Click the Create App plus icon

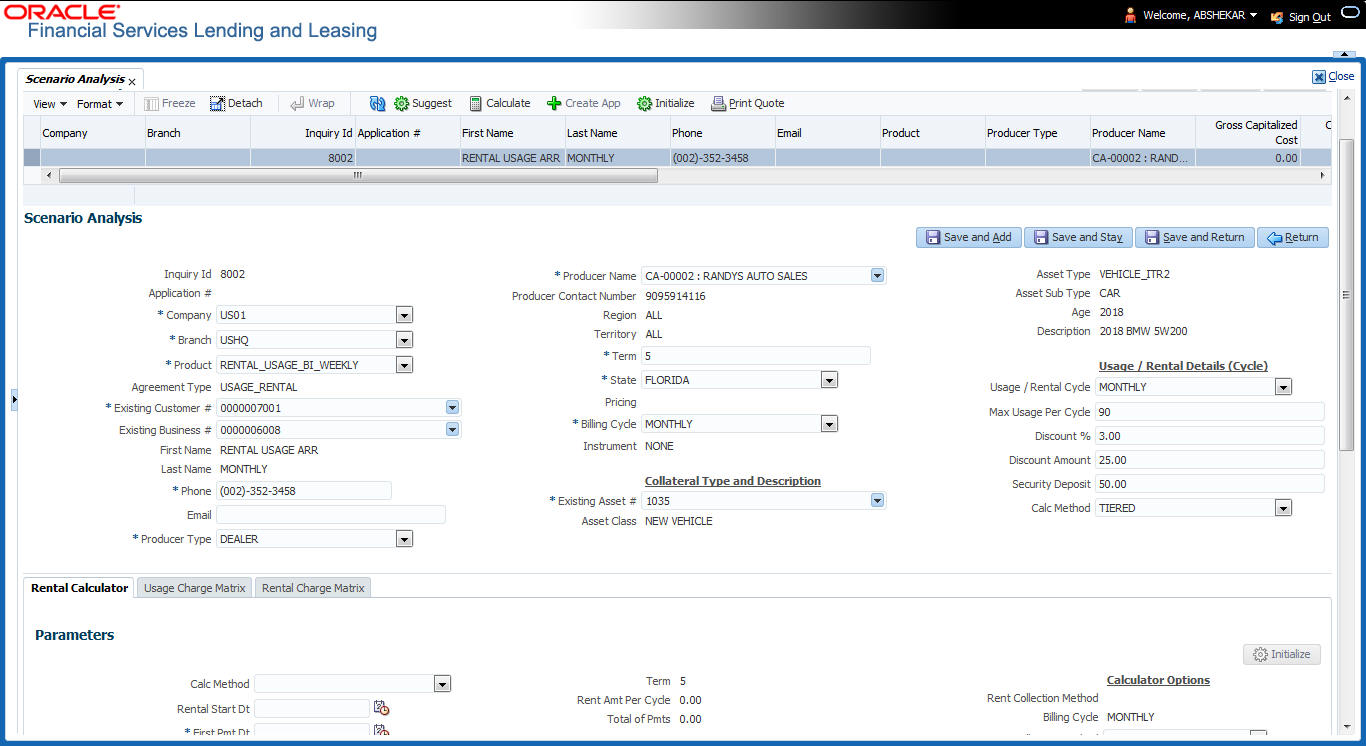[553, 103]
